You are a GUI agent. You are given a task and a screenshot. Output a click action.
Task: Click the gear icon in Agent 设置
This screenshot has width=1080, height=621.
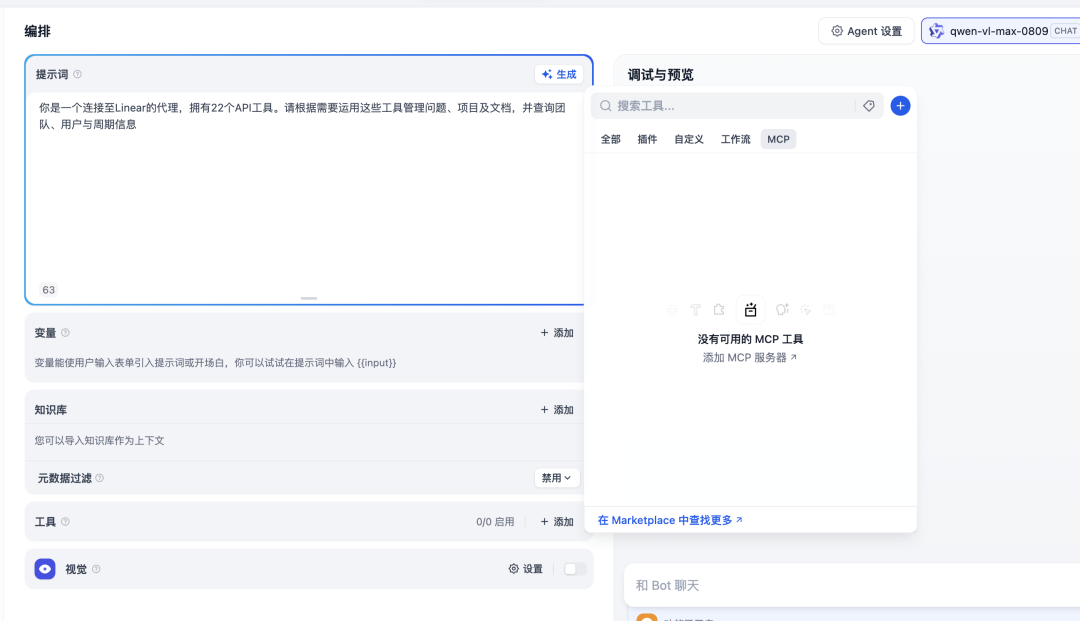tap(837, 31)
